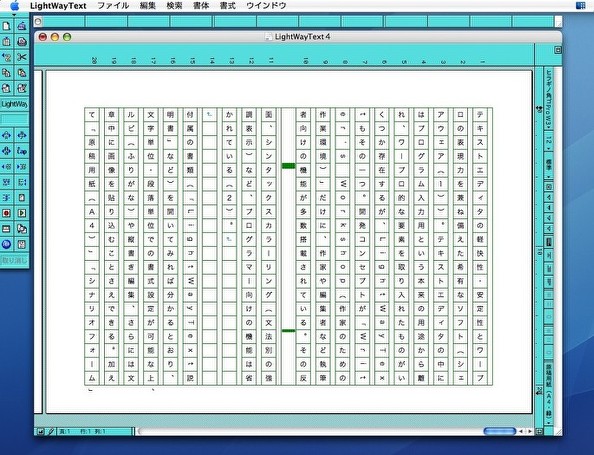Open the Apple menu
Image resolution: width=594 pixels, height=455 pixels.
point(14,5)
